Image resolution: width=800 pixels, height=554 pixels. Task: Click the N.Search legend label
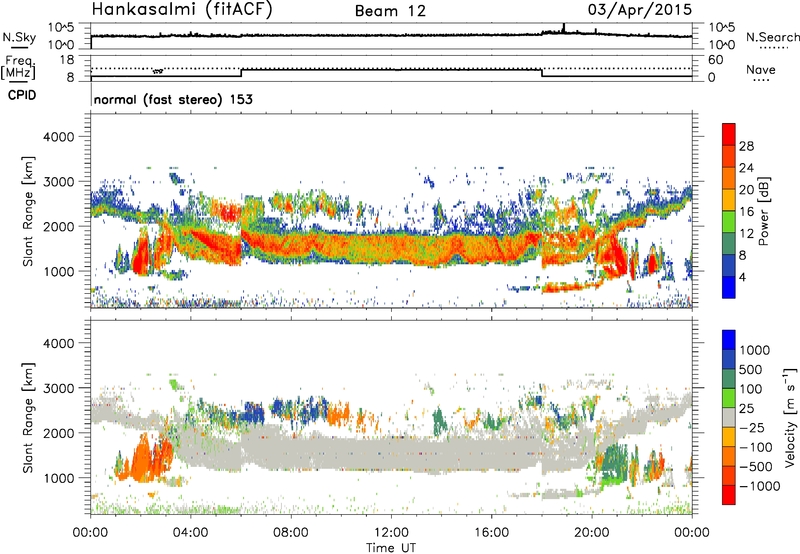(772, 37)
